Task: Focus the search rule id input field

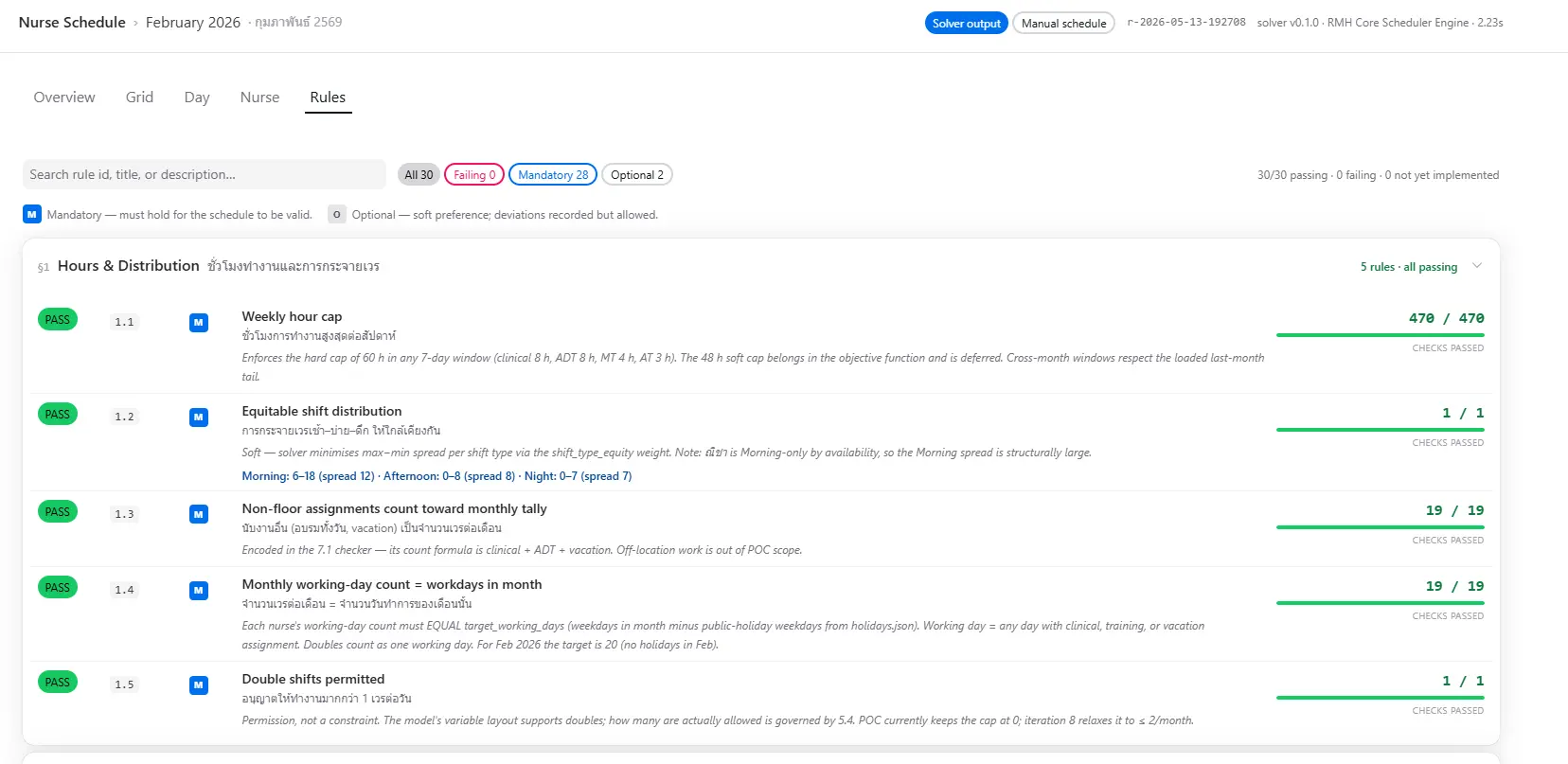Action: tap(205, 174)
